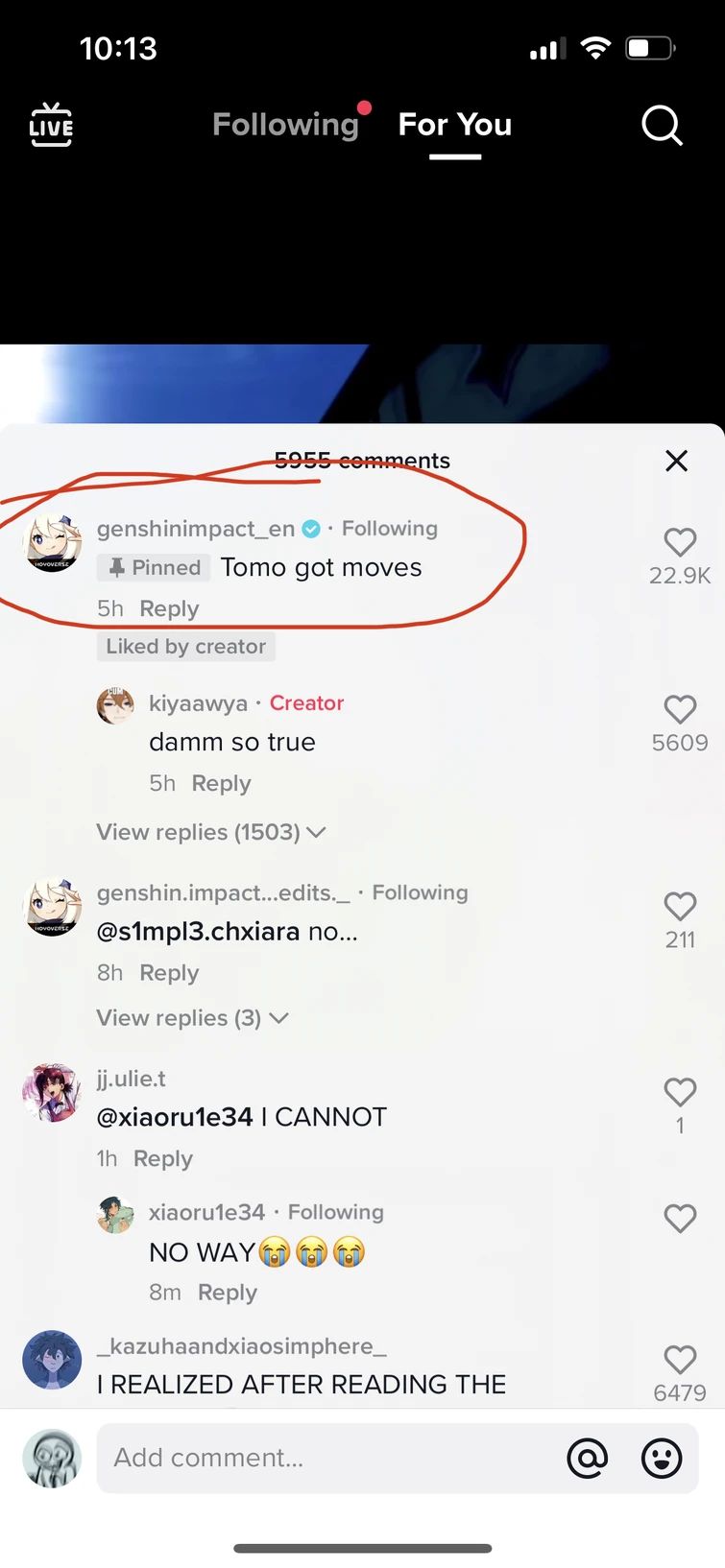Open the emoji picker in comment bar
The image size is (725, 1568).
(662, 1458)
